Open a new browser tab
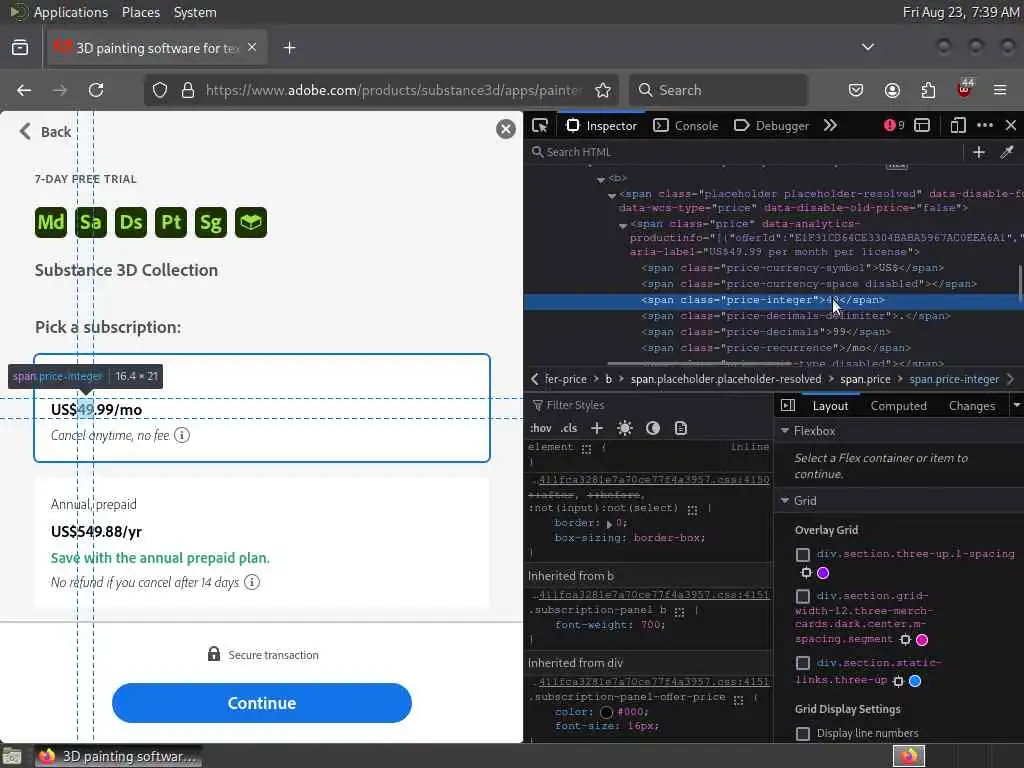The width and height of the screenshot is (1024, 768). pyautogui.click(x=289, y=48)
